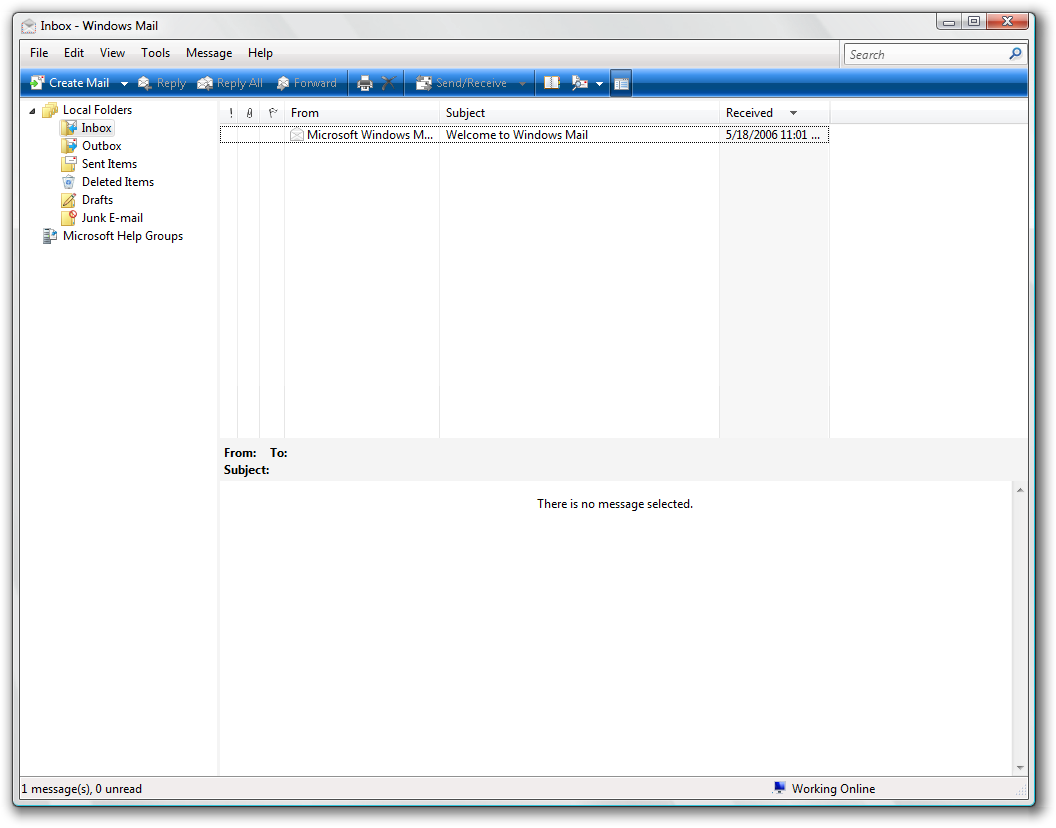Screen dimensions: 1056x828
Task: Click the search magnifier icon
Action: click(1016, 54)
